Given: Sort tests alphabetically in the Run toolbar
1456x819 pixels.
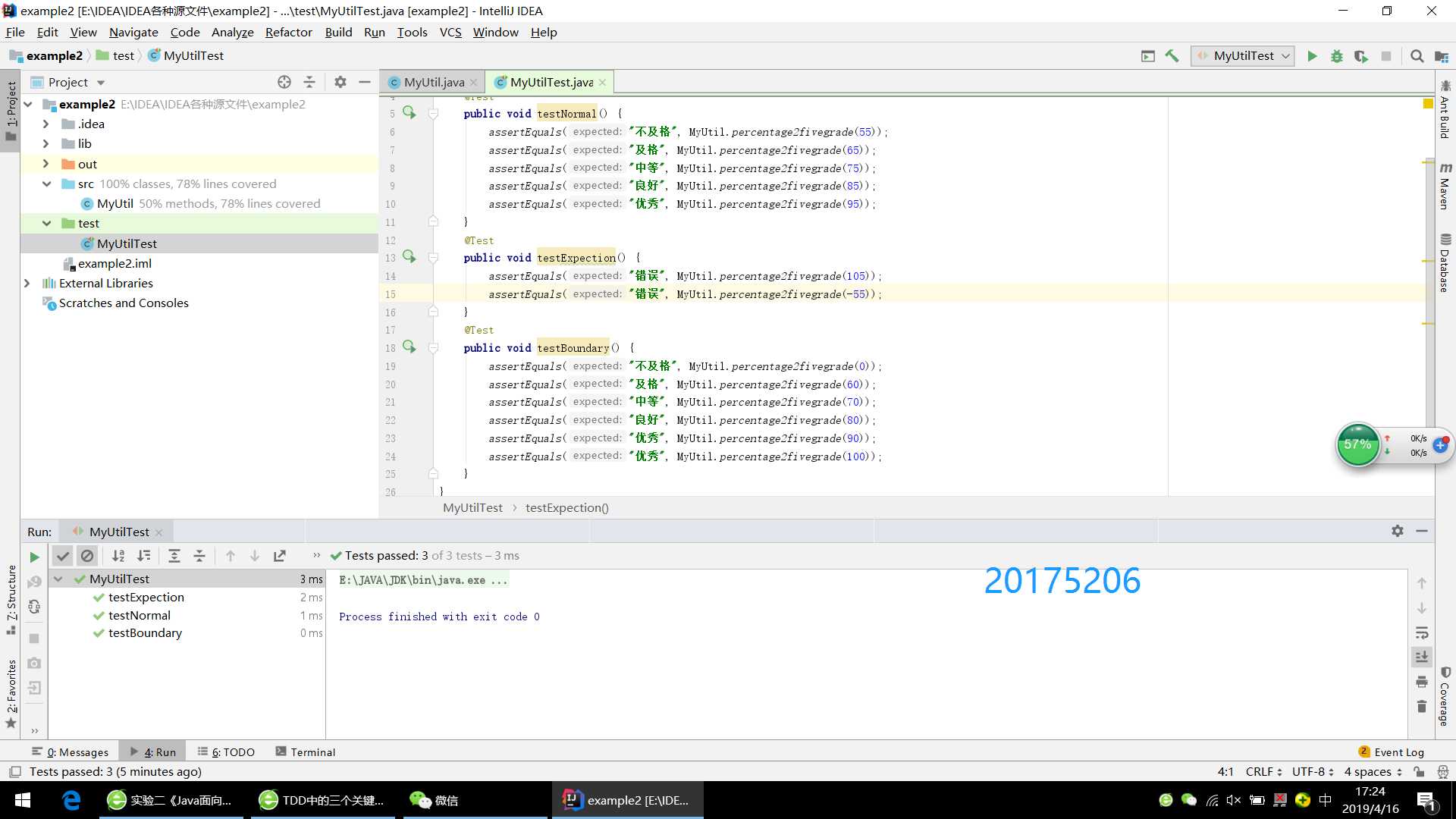Looking at the screenshot, I should coord(118,556).
